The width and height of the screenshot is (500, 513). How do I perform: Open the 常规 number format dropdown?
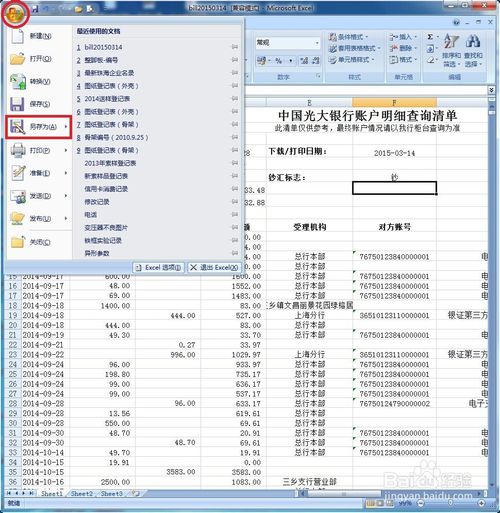[x=317, y=43]
